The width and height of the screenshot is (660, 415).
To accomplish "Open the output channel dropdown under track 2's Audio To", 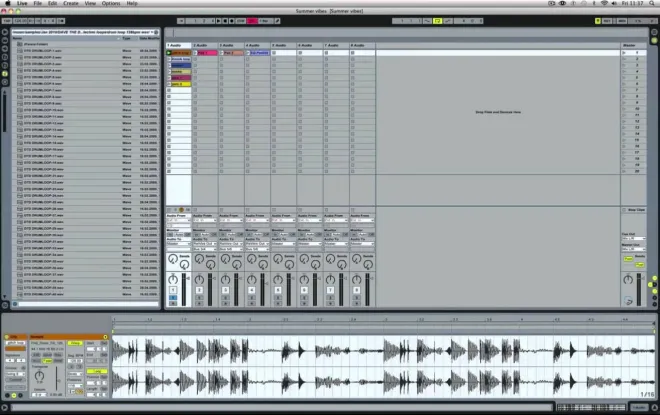I will [205, 249].
